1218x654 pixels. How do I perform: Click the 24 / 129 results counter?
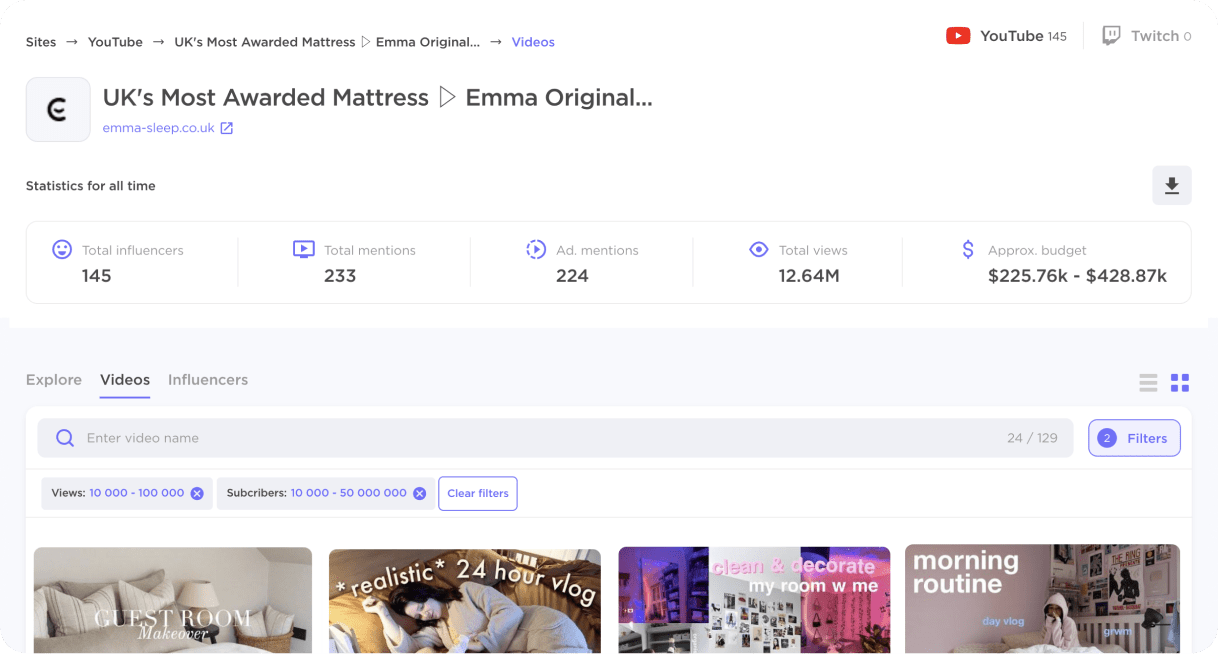[1032, 438]
